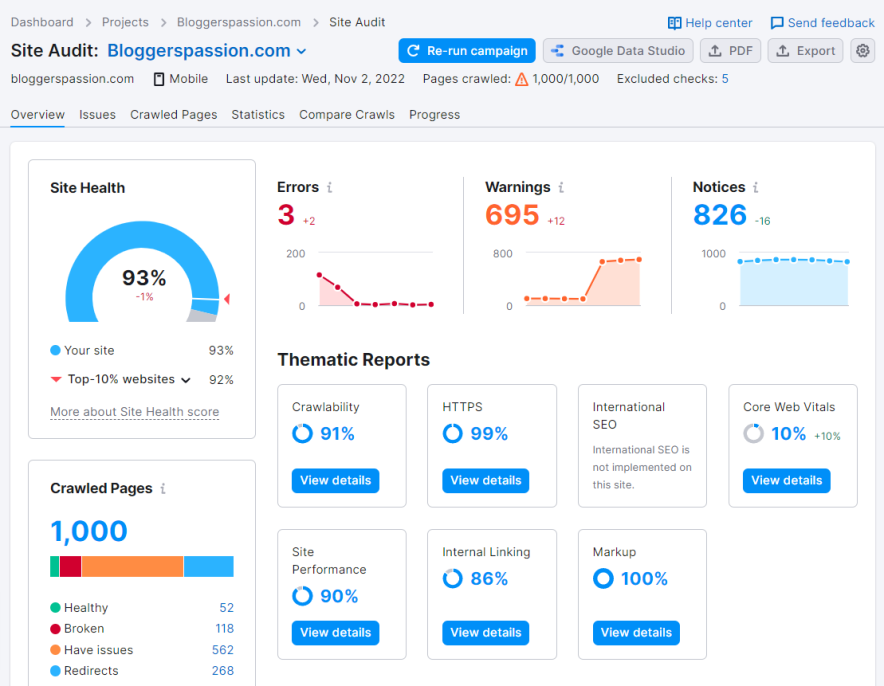Click the Warnings info icon
The width and height of the screenshot is (884, 686).
561,187
